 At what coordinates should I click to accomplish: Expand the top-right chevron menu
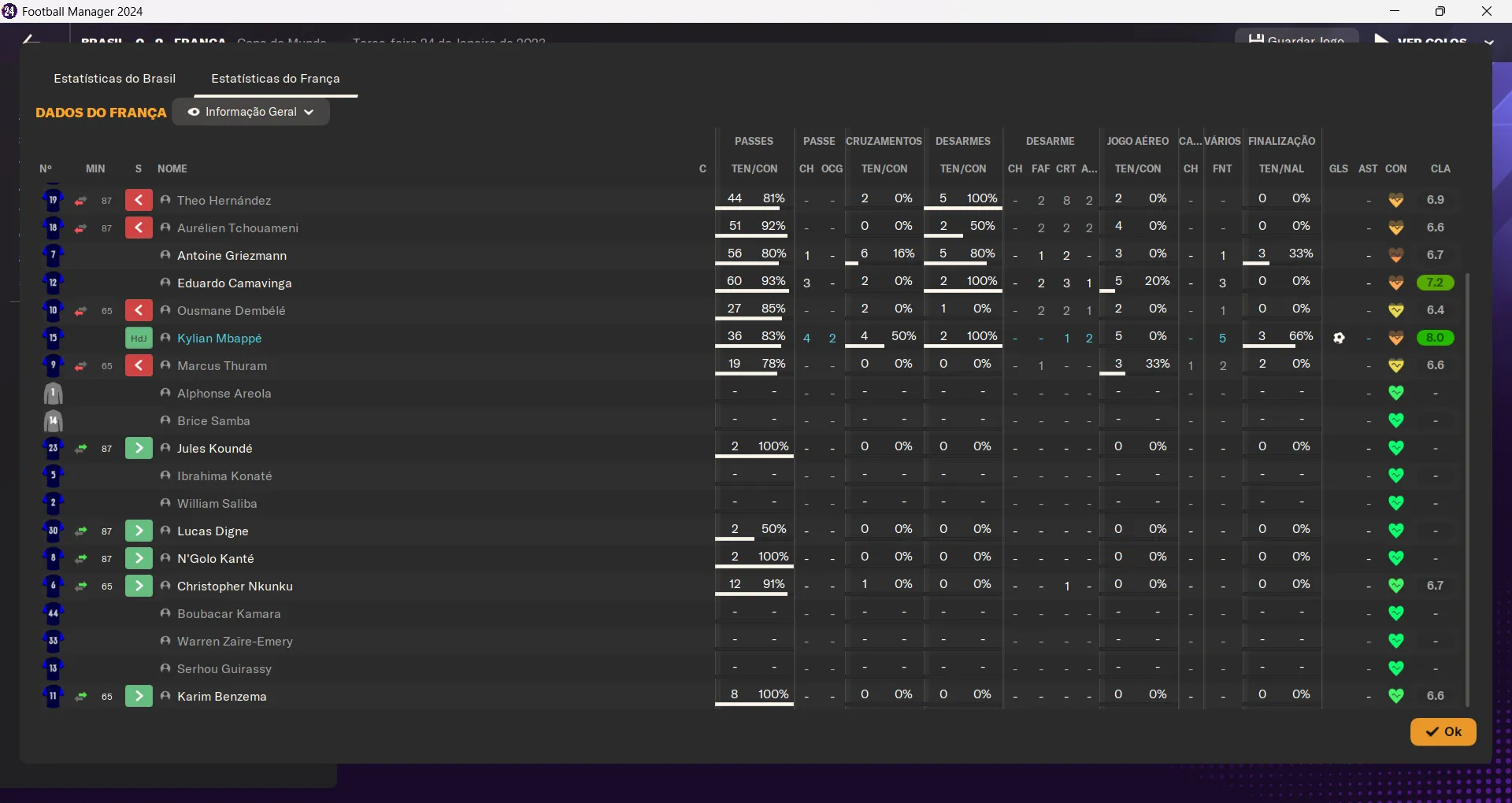pos(1488,41)
